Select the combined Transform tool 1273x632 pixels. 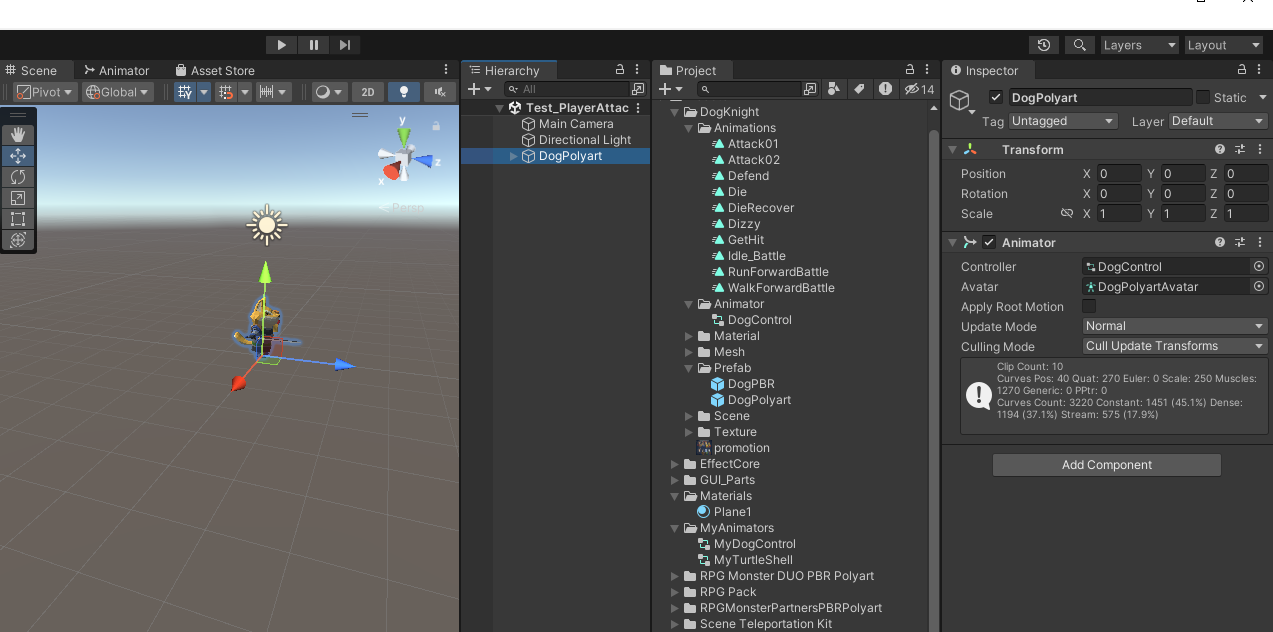click(x=18, y=240)
